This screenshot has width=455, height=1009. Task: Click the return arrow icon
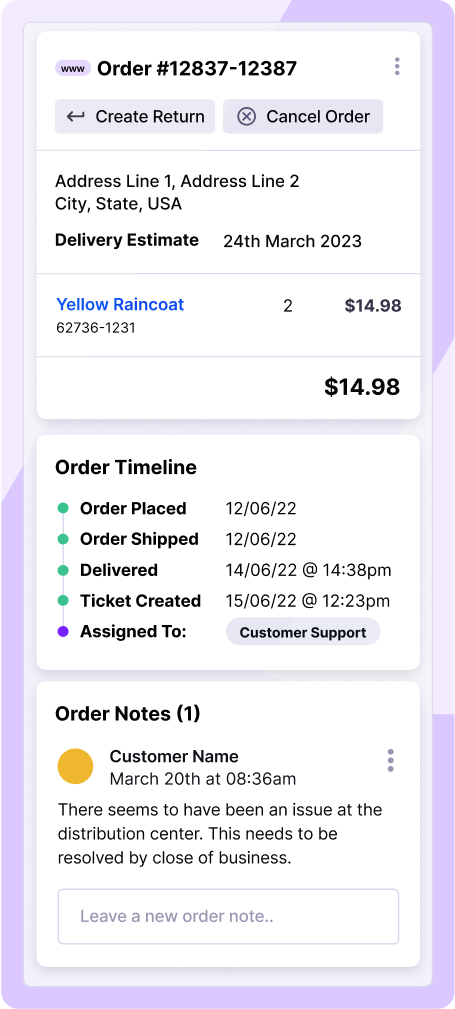coord(76,116)
